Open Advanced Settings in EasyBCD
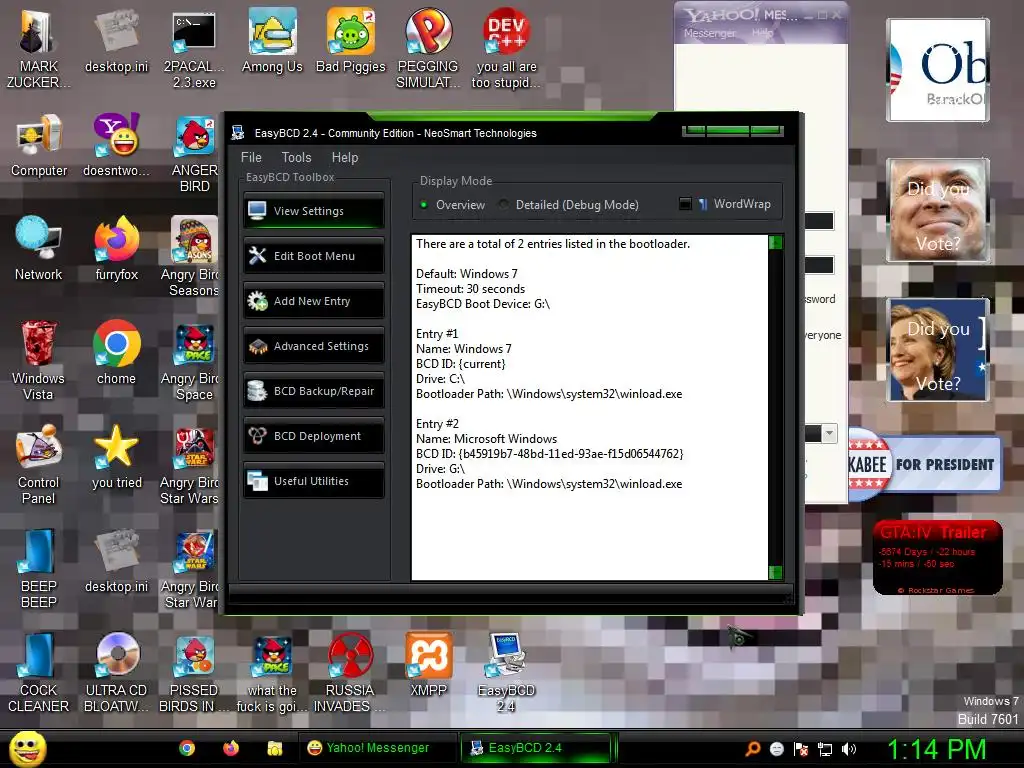Screen dimensions: 1024x768 (313, 346)
